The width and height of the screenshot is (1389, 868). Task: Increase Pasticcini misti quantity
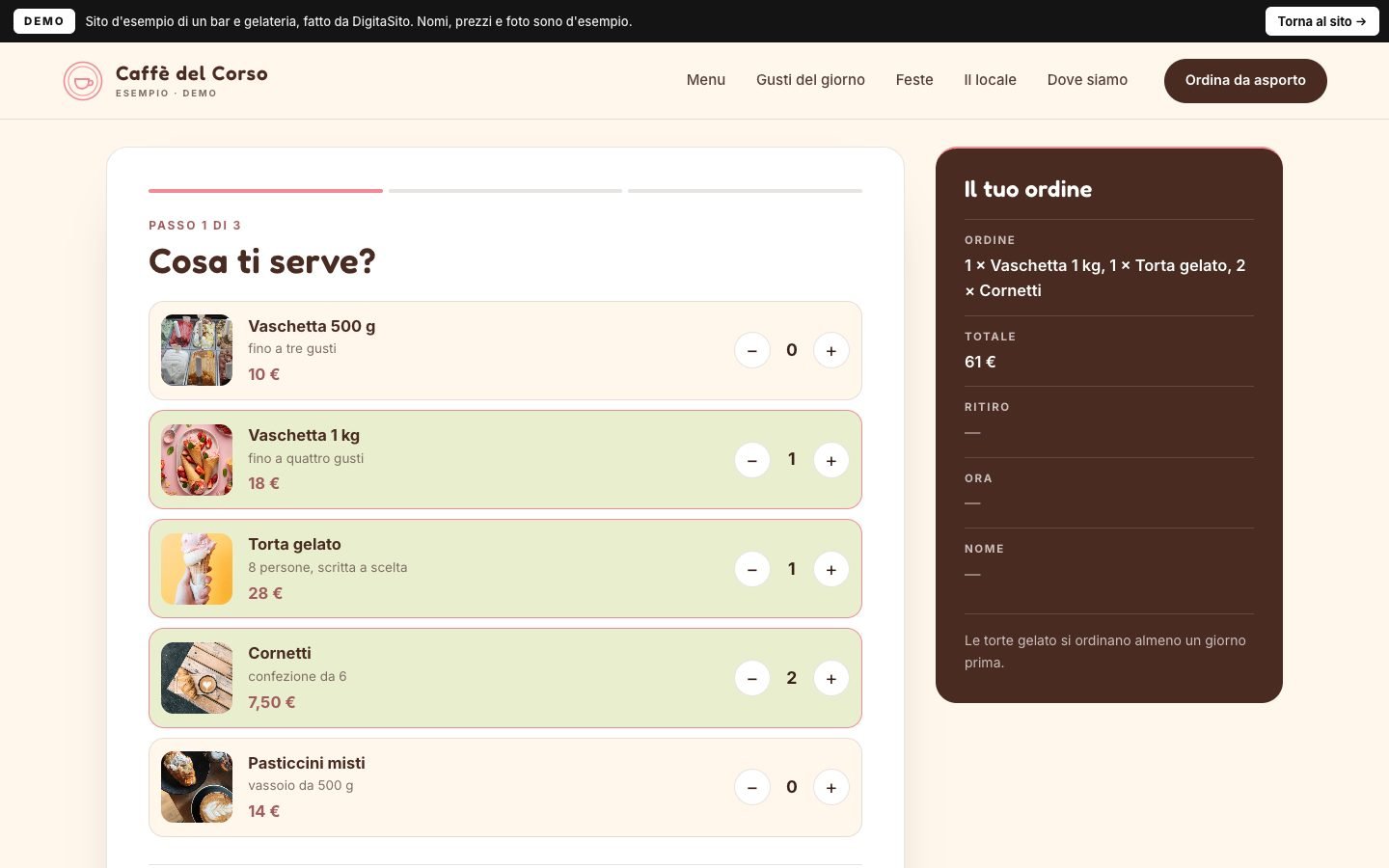click(x=831, y=787)
